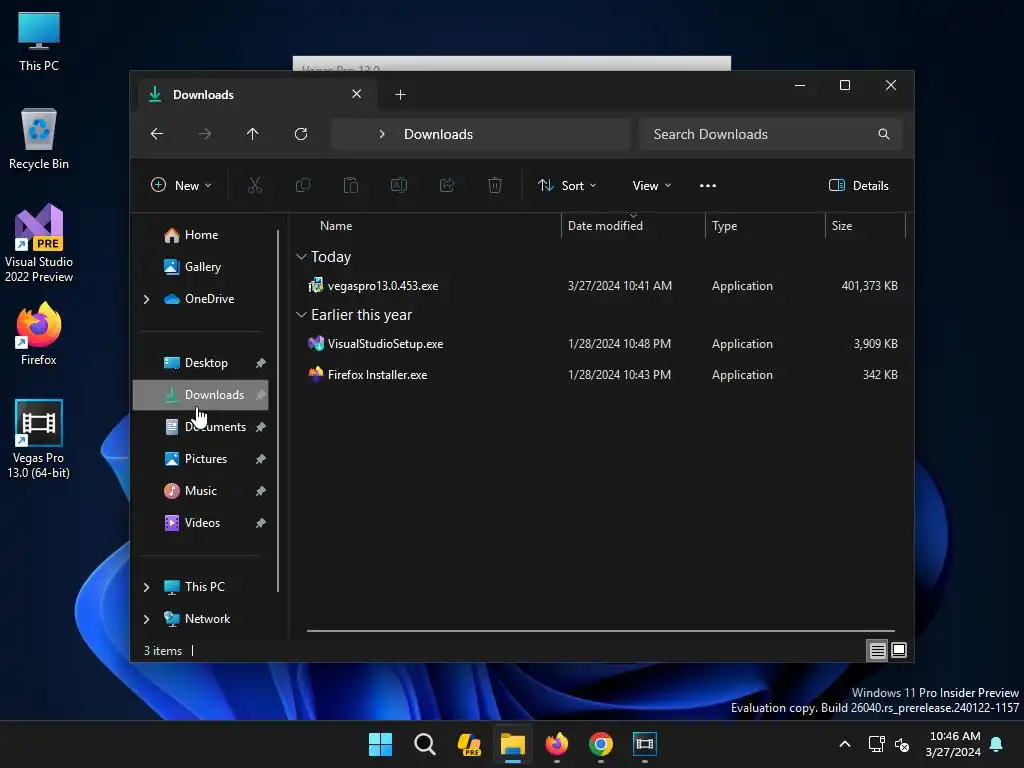Click the pin icon beside Videos
The height and width of the screenshot is (768, 1024).
261,523
